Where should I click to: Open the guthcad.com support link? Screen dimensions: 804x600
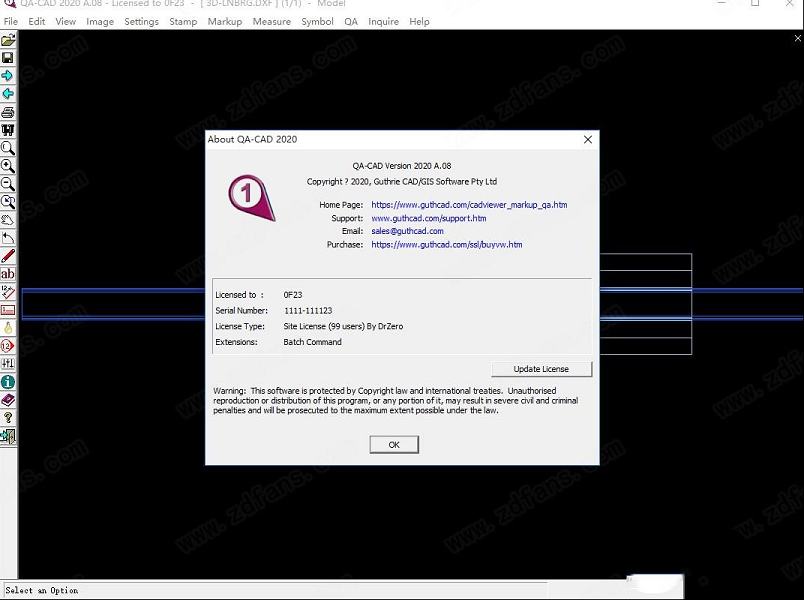click(x=428, y=218)
